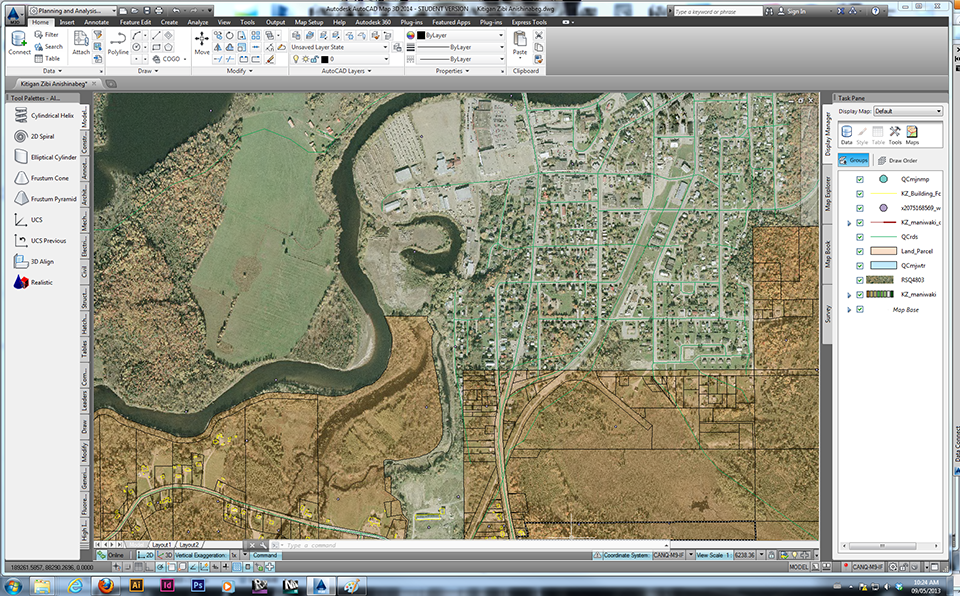Click the Connect data icon
960x596 pixels.
click(19, 41)
